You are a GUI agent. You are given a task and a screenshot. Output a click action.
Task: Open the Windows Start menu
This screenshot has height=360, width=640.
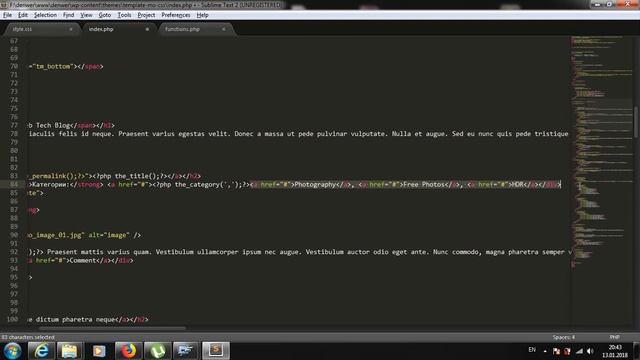pyautogui.click(x=12, y=351)
